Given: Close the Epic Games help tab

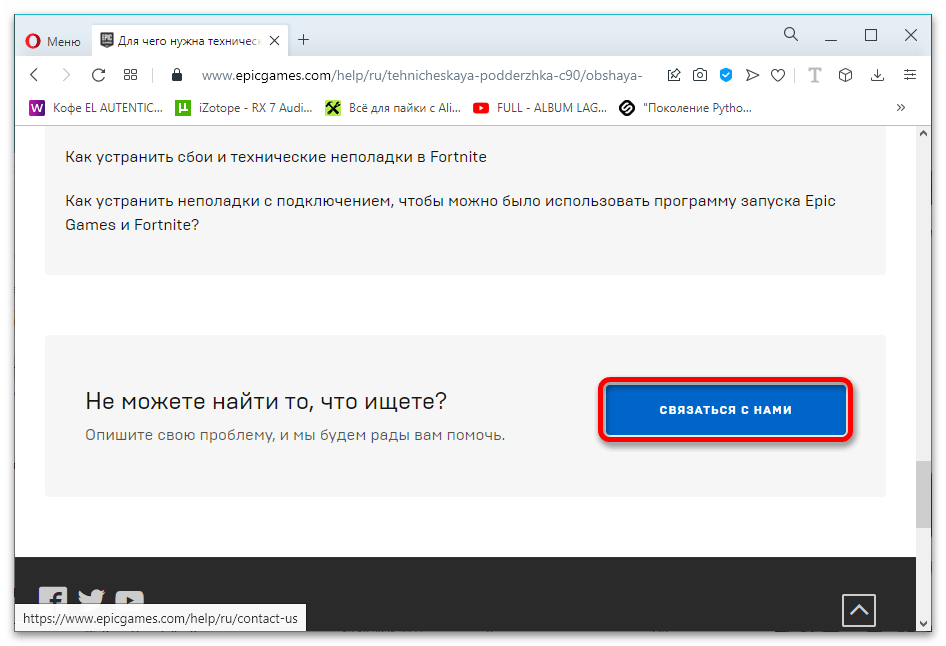Looking at the screenshot, I should pos(275,40).
